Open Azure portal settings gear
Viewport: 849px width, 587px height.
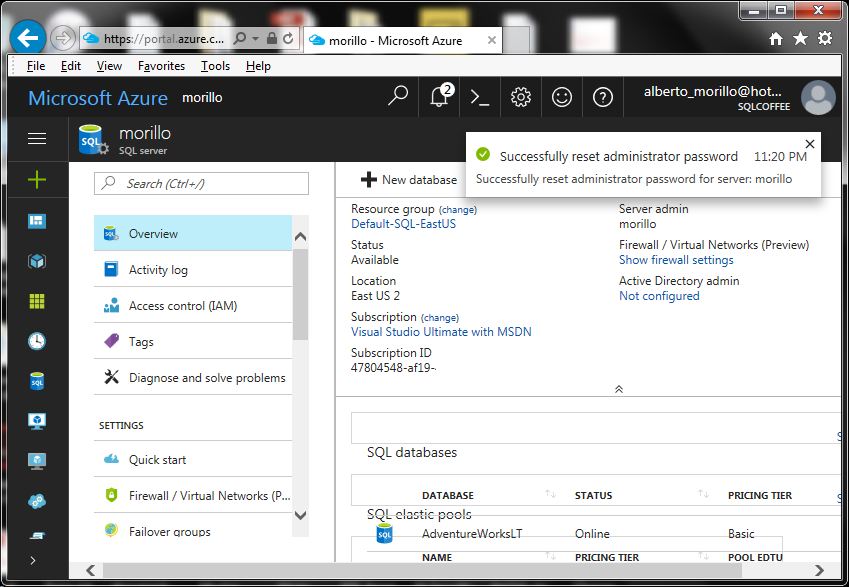[521, 97]
